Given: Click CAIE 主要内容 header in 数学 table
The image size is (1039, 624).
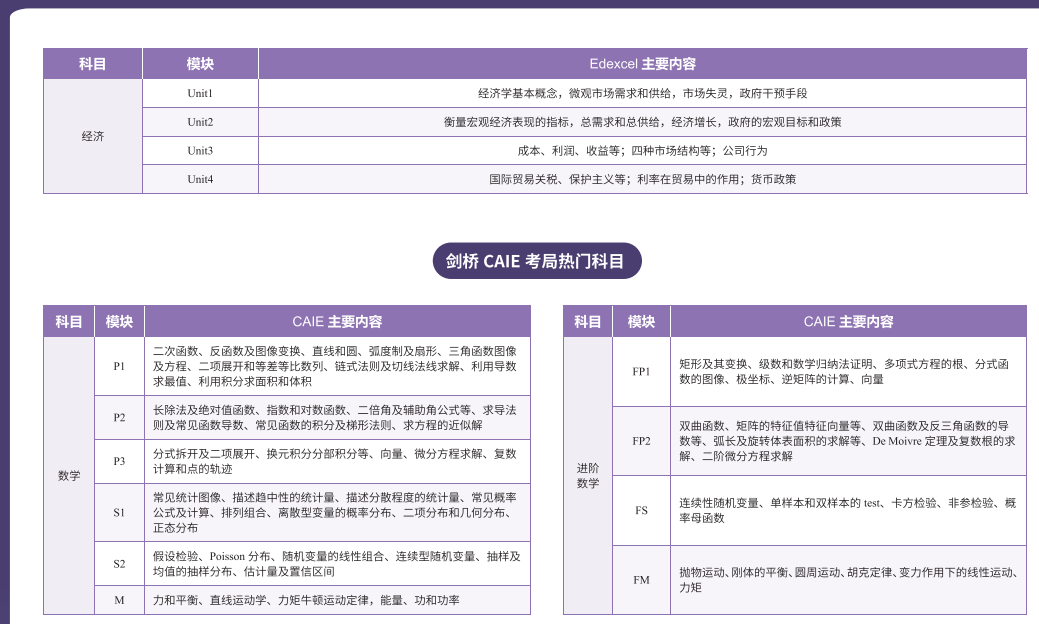Looking at the screenshot, I should coord(337,321).
